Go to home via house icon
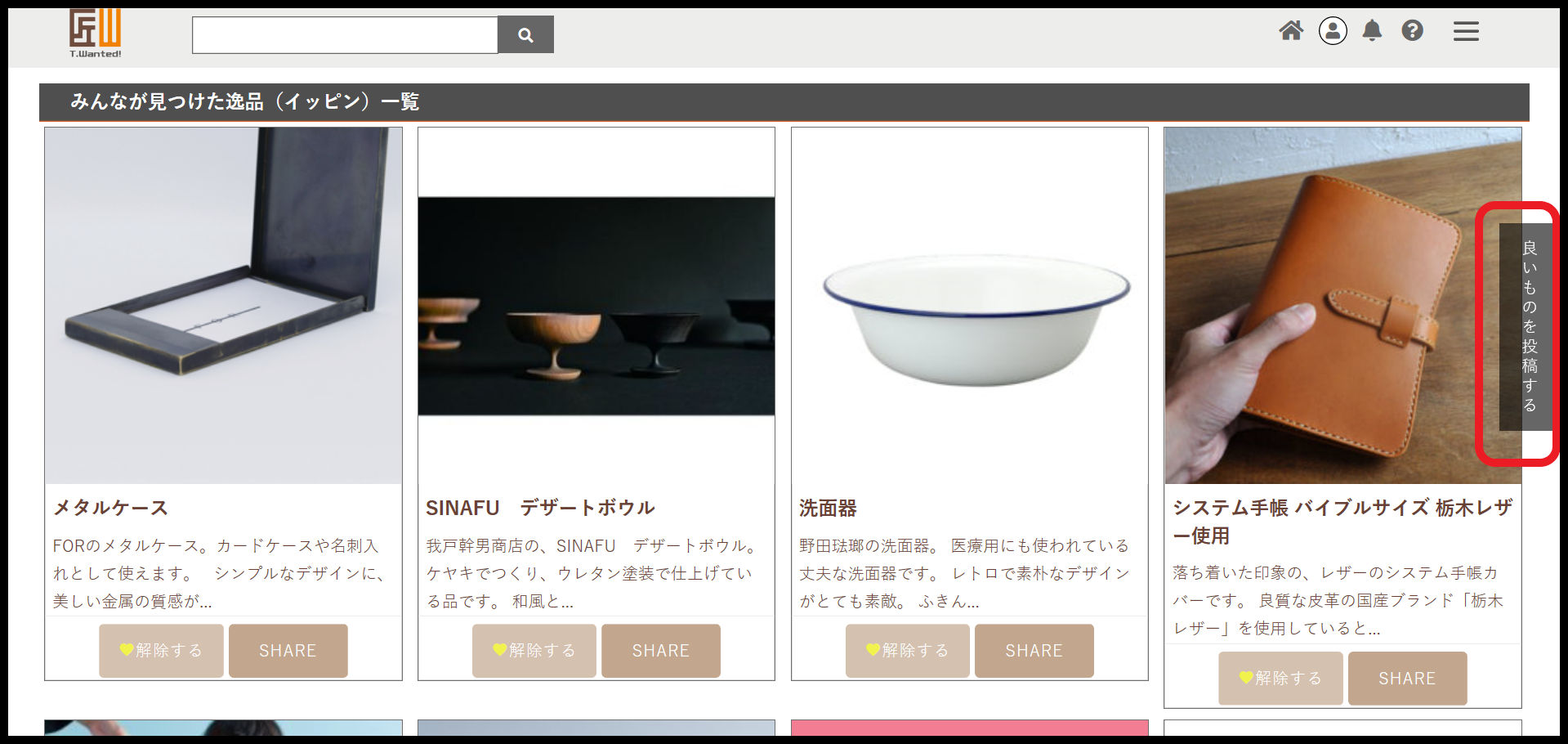The width and height of the screenshot is (1568, 744). click(1291, 31)
